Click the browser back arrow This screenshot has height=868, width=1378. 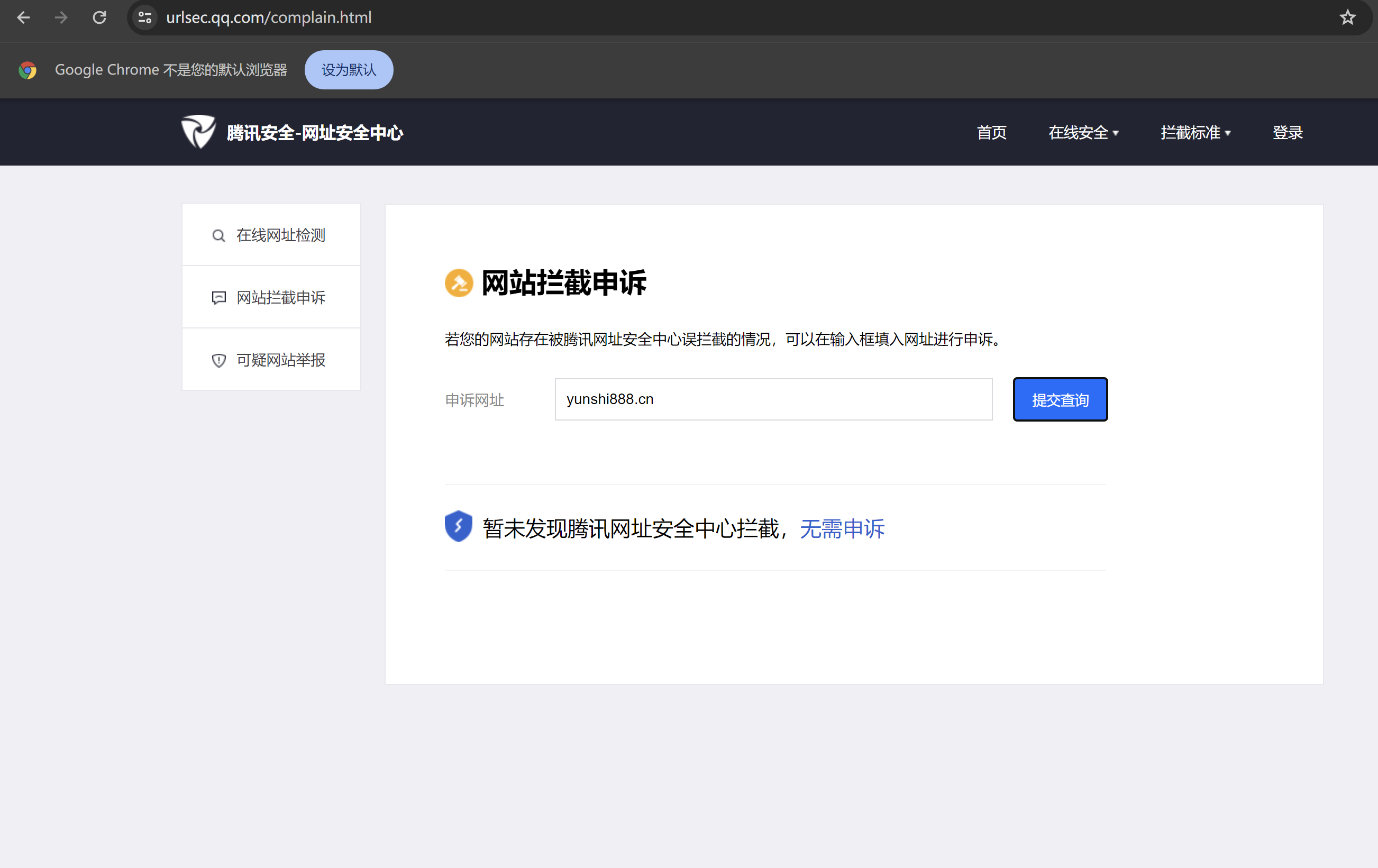[23, 18]
